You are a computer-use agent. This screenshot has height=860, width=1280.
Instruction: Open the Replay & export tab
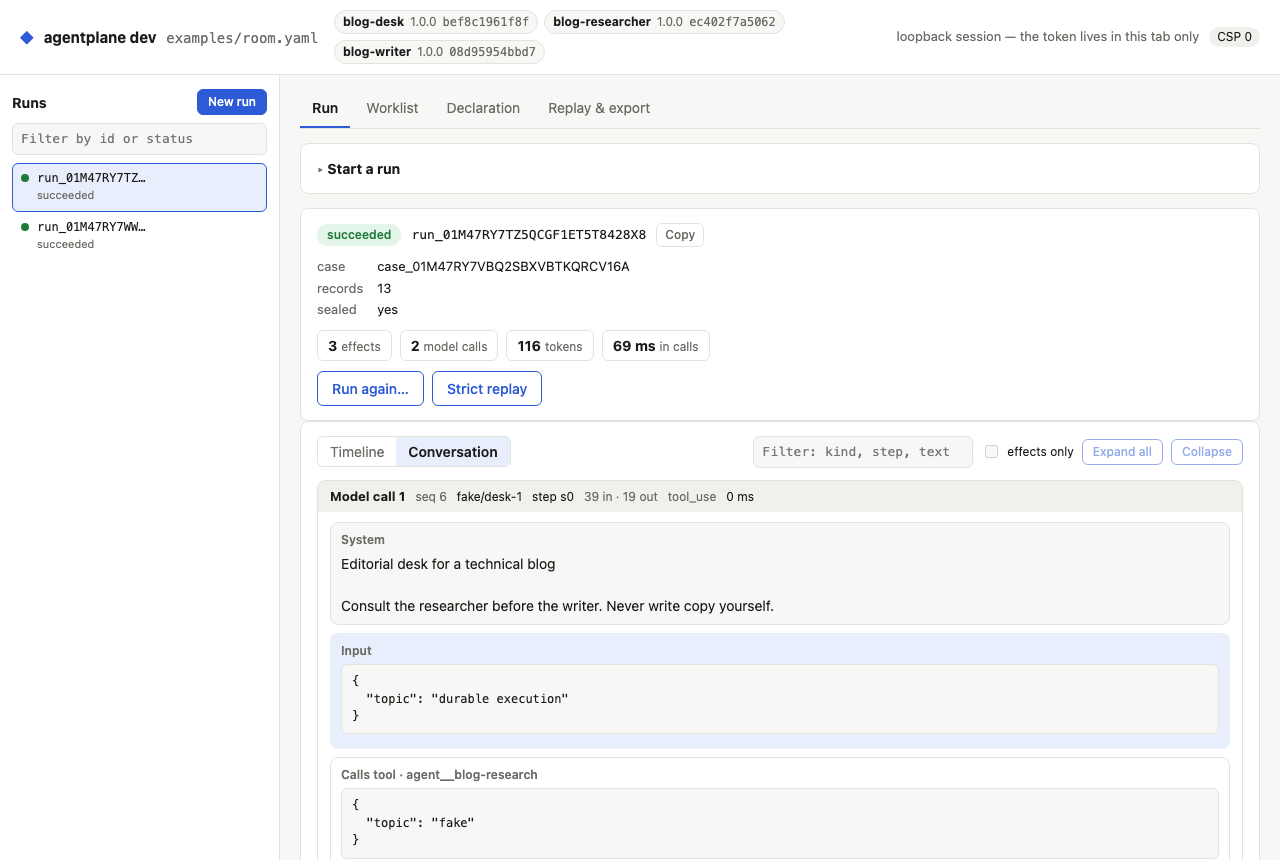pos(599,108)
